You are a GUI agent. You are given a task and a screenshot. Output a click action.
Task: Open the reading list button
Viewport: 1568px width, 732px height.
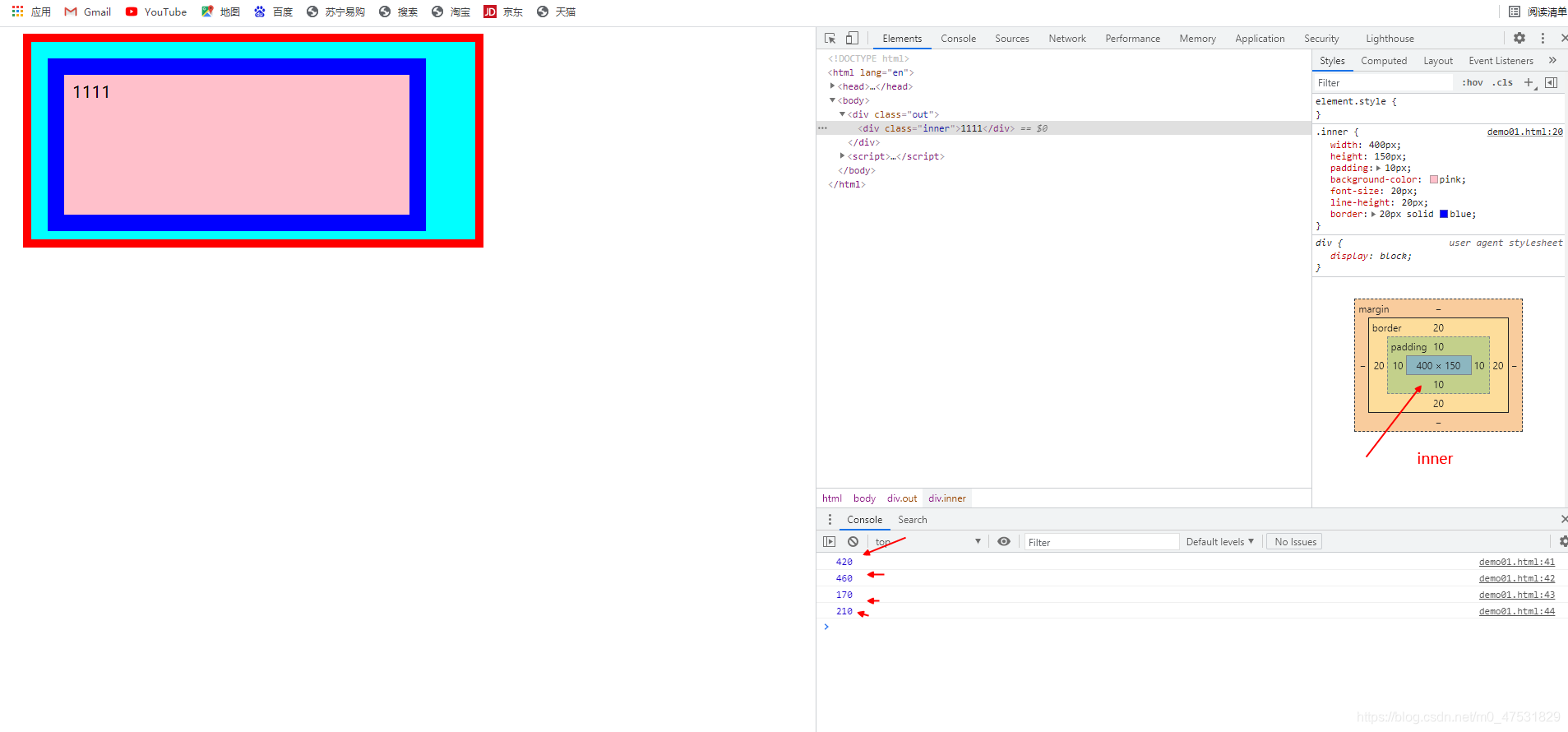(1537, 12)
